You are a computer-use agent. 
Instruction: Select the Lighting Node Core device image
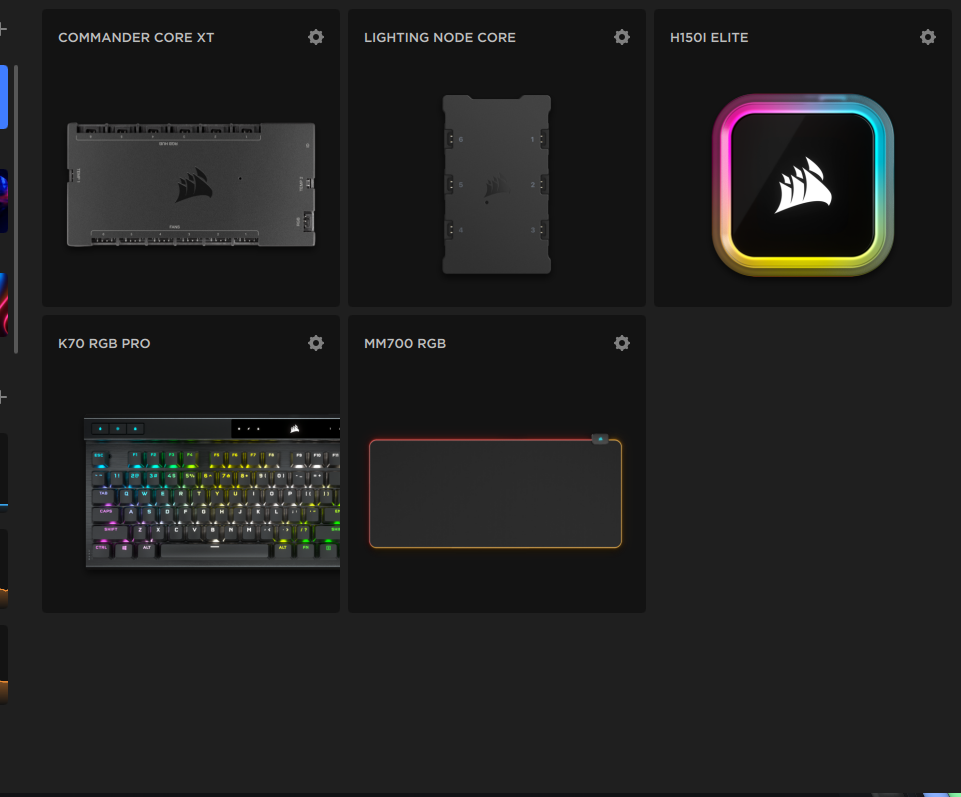pos(497,185)
